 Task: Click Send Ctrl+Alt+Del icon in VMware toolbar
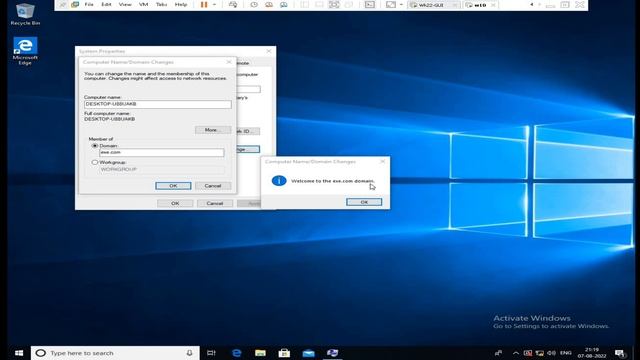point(233,4)
